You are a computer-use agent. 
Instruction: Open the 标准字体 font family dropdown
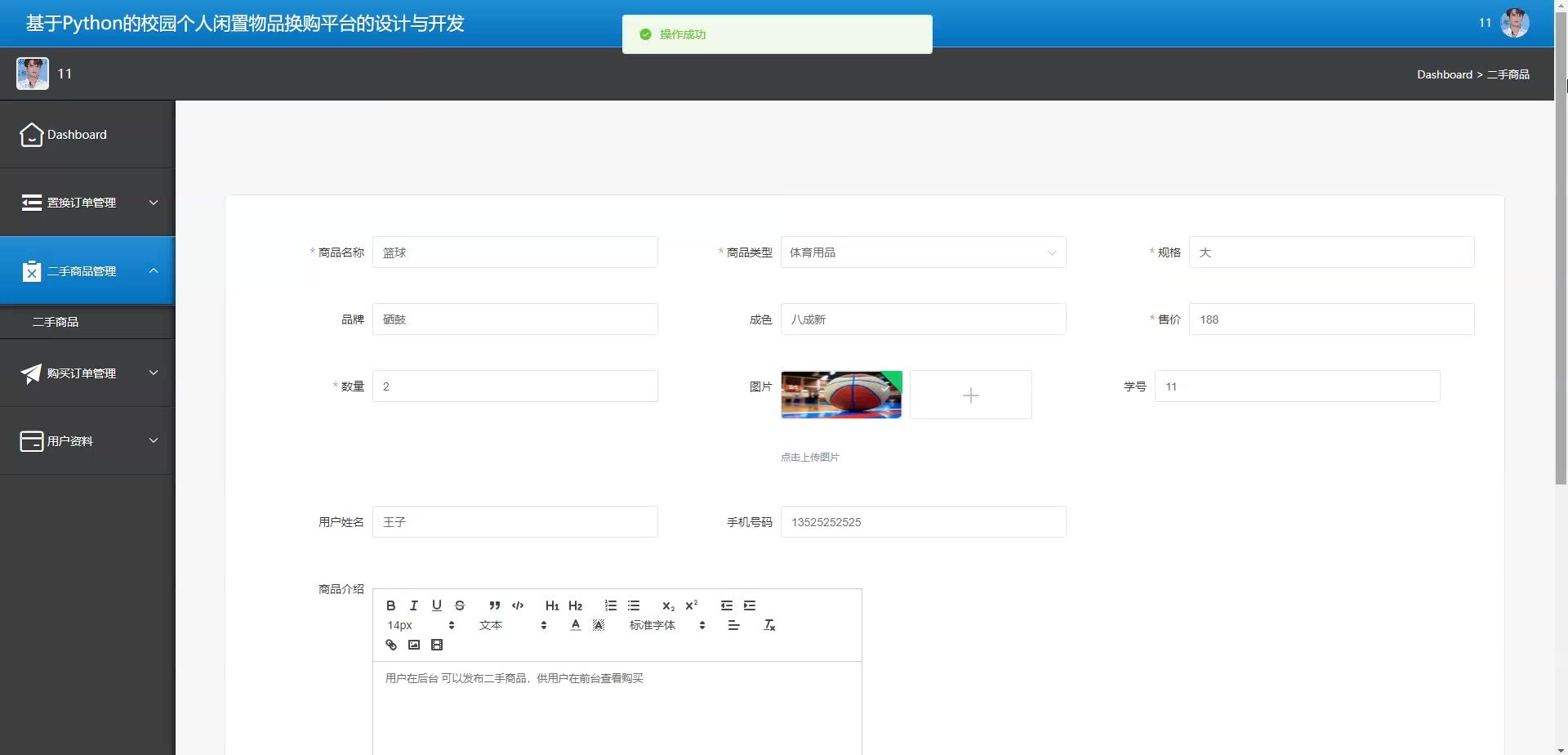pyautogui.click(x=666, y=625)
